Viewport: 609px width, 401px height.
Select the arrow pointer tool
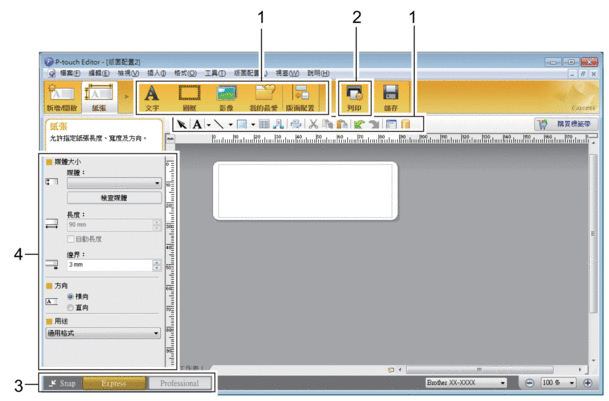181,124
